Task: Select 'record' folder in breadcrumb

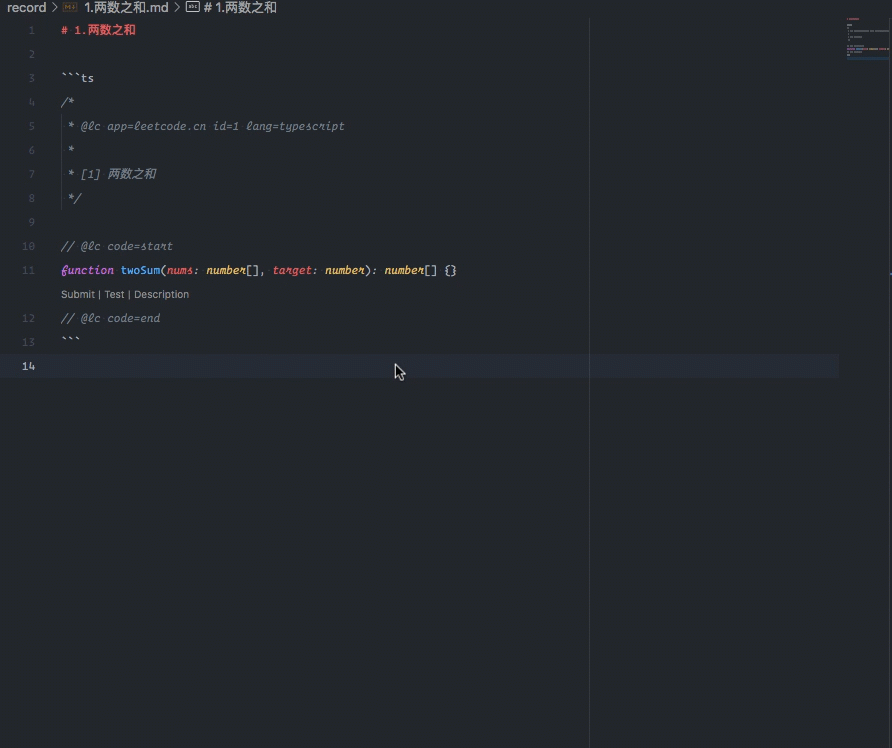Action: coord(26,7)
